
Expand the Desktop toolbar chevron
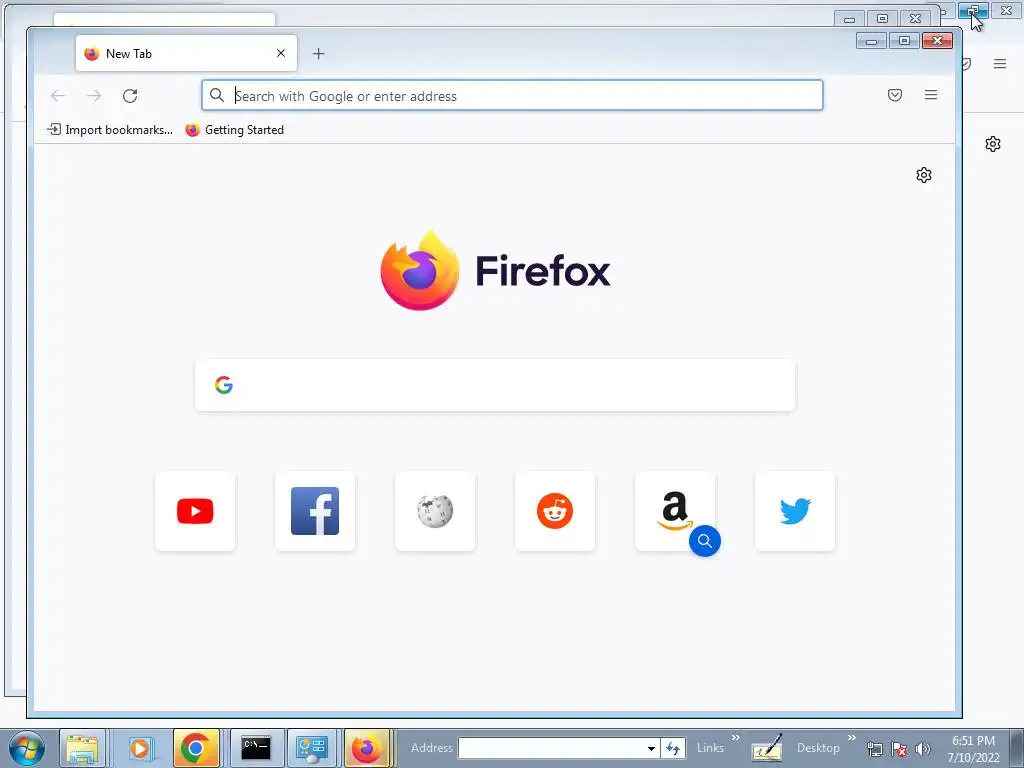tap(852, 738)
